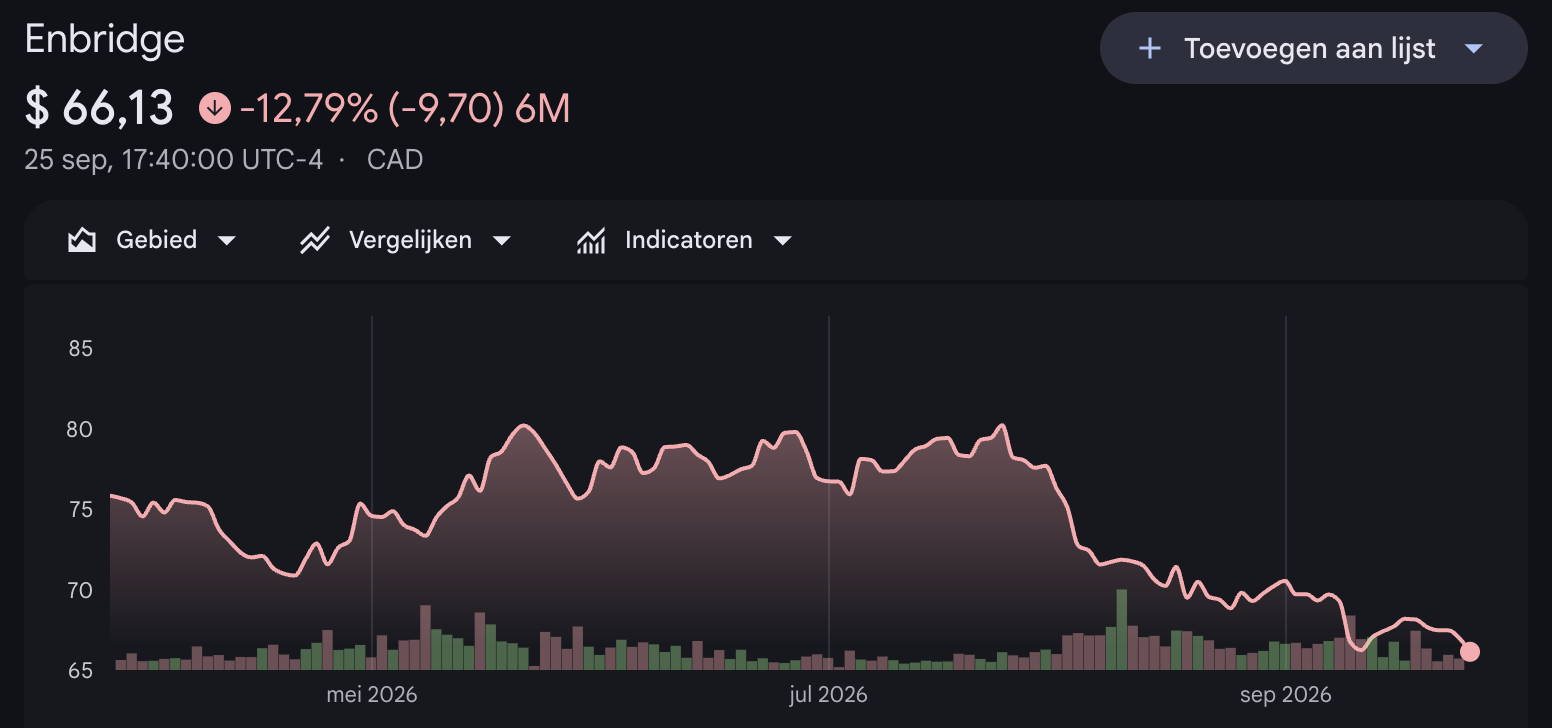The image size is (1552, 728).
Task: Click the -12,79% (-9,70) 6M change text
Action: pos(405,108)
